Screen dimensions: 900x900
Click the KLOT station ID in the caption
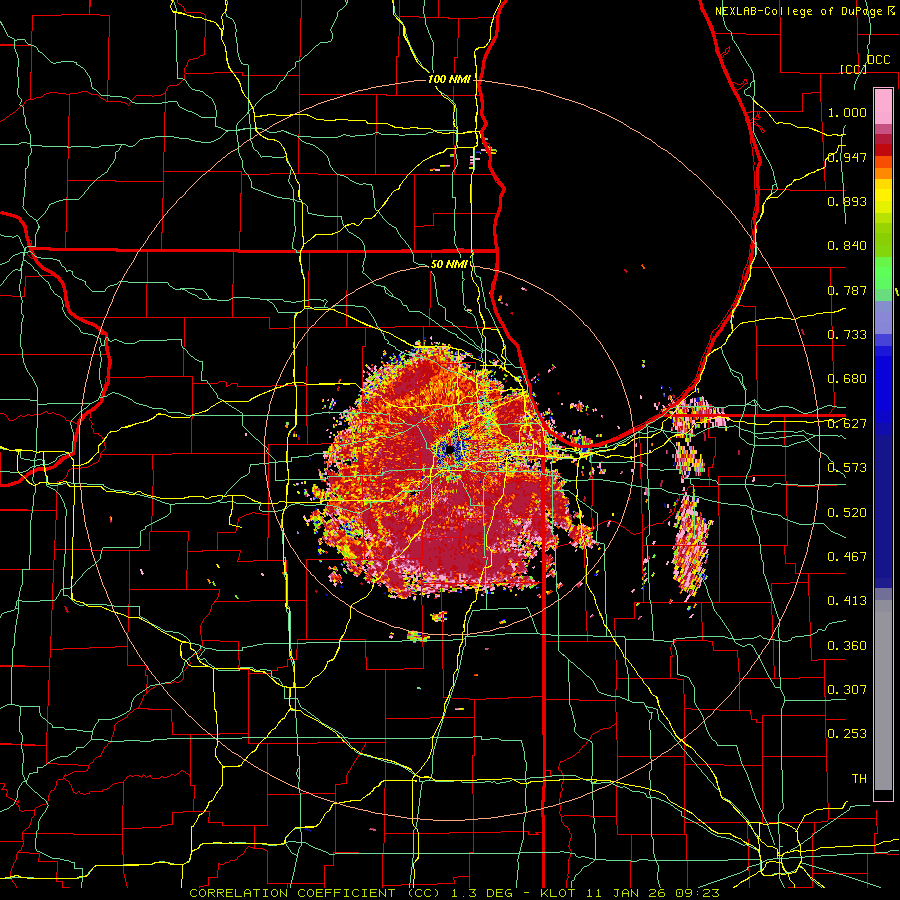point(557,893)
